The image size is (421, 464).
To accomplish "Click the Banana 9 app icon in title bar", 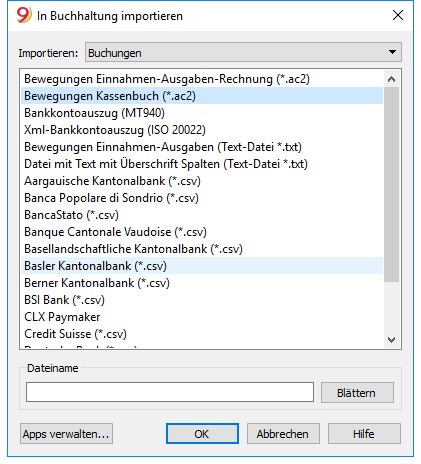I will coord(23,15).
